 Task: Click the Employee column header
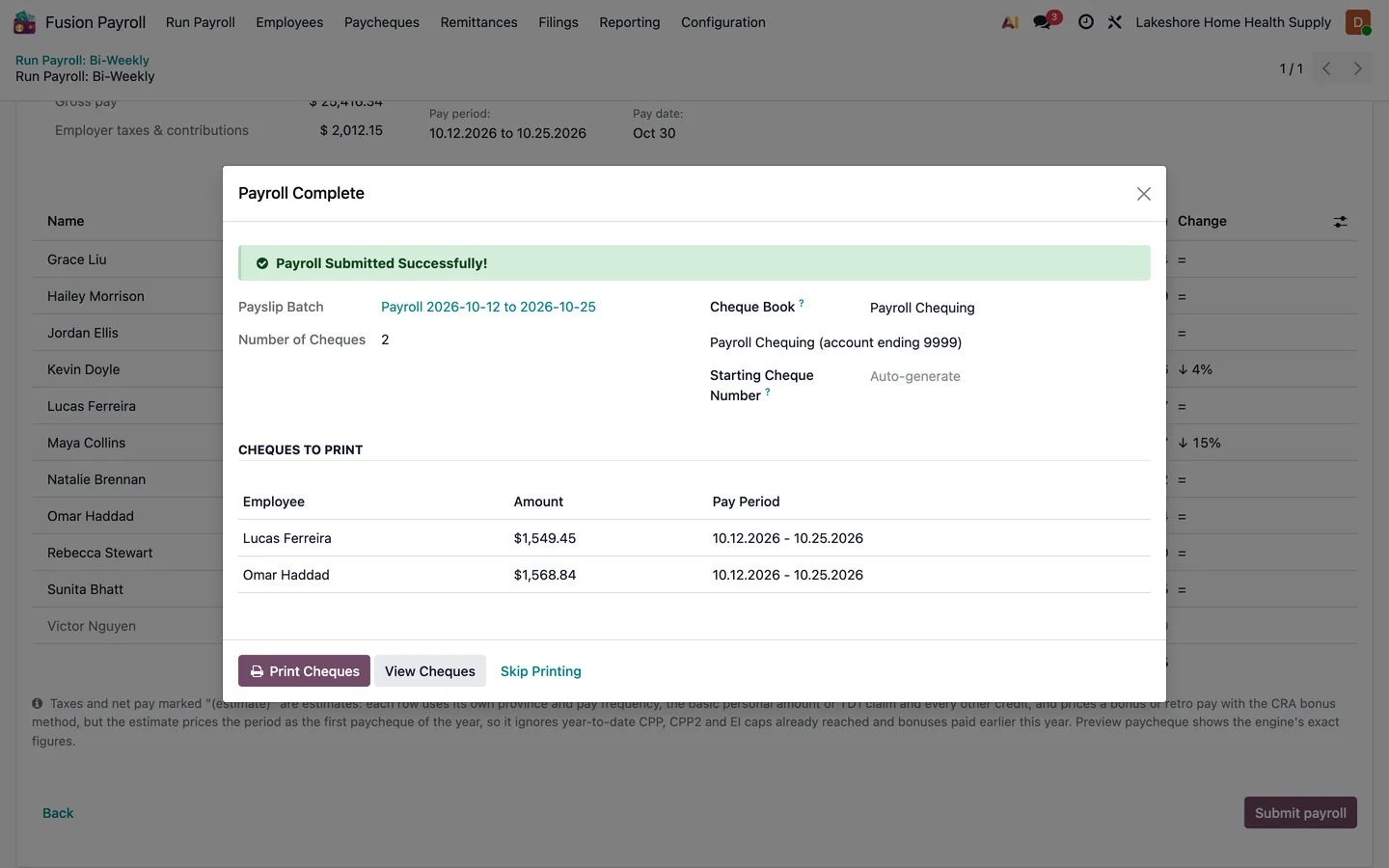tap(274, 502)
